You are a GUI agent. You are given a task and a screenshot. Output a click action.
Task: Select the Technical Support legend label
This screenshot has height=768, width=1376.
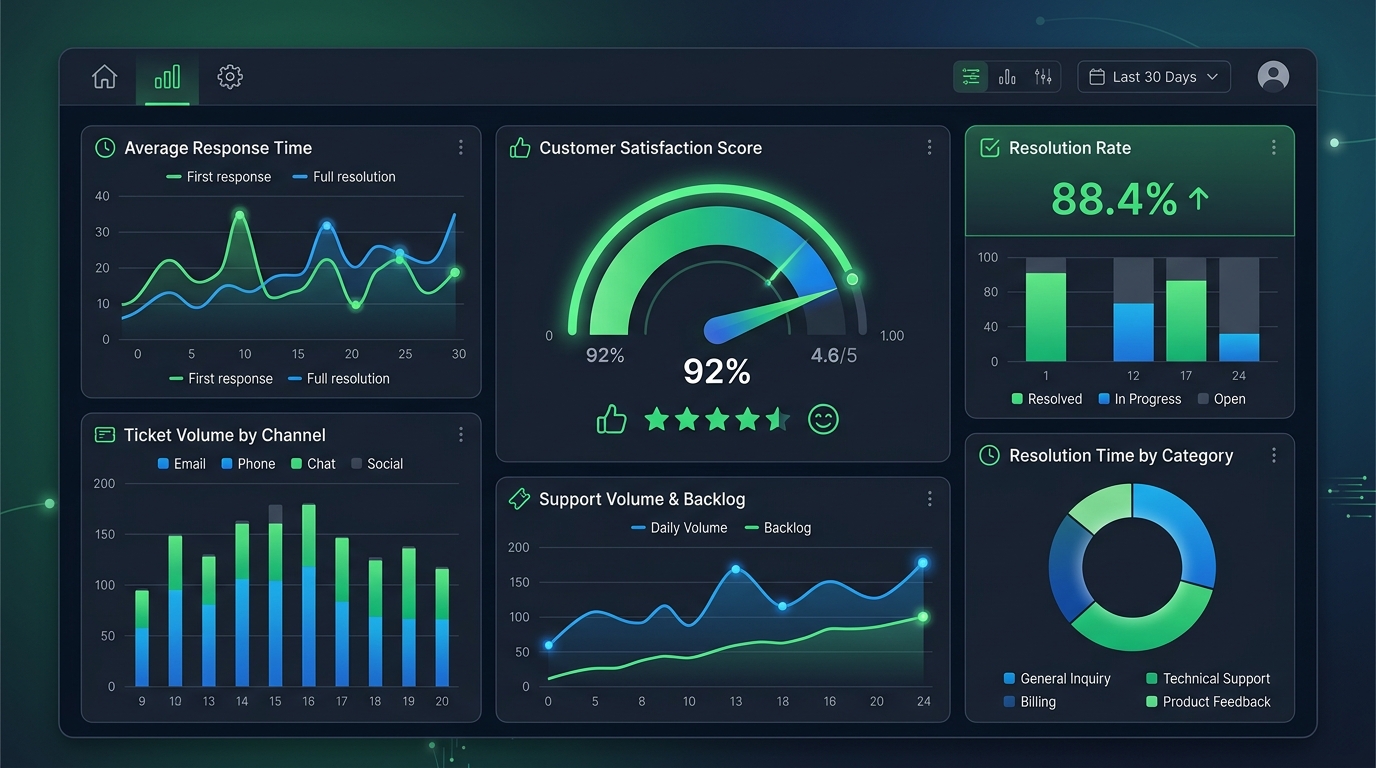(1216, 679)
